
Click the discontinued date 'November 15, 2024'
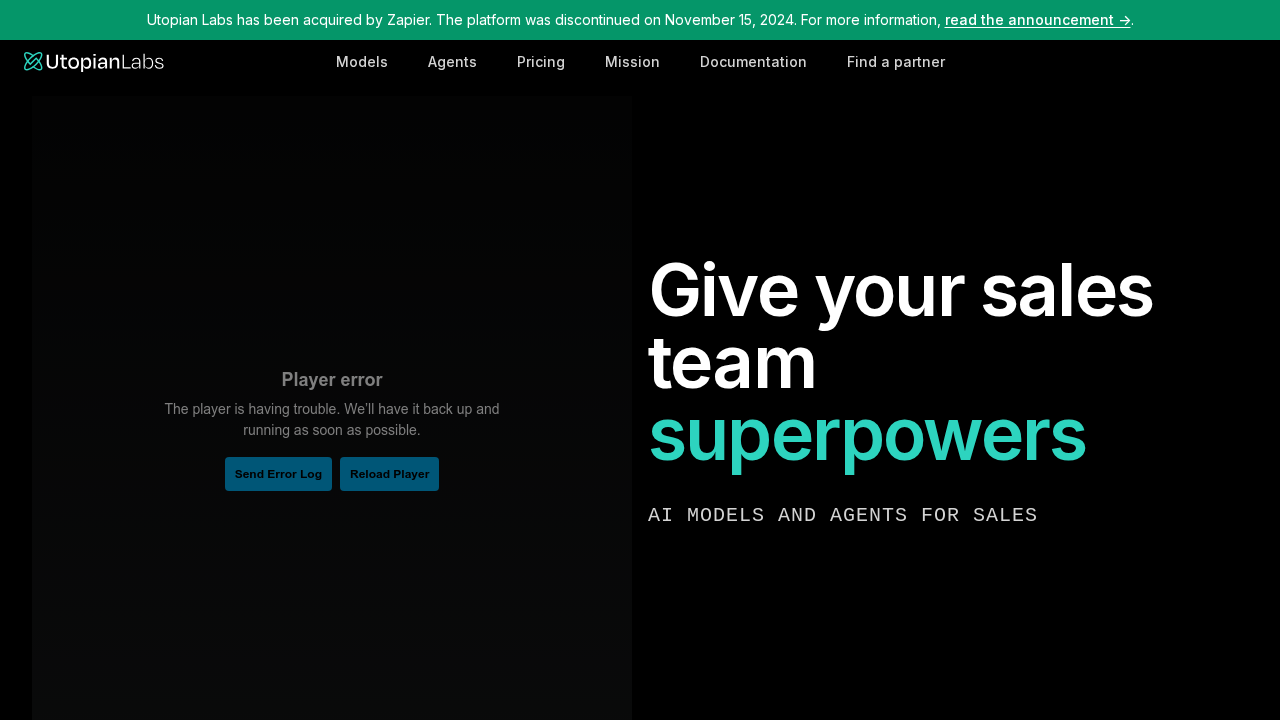click(x=729, y=20)
